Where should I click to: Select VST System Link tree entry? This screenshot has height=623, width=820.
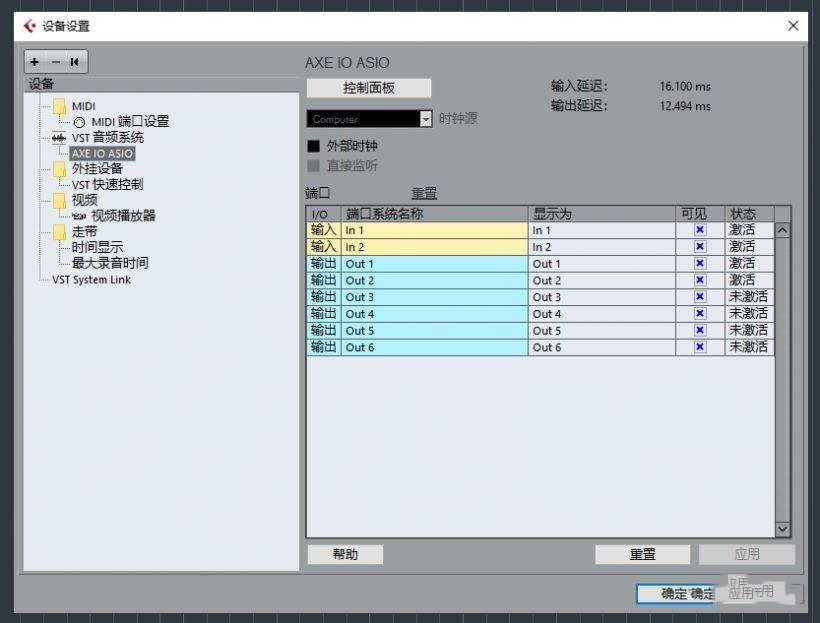click(x=91, y=280)
